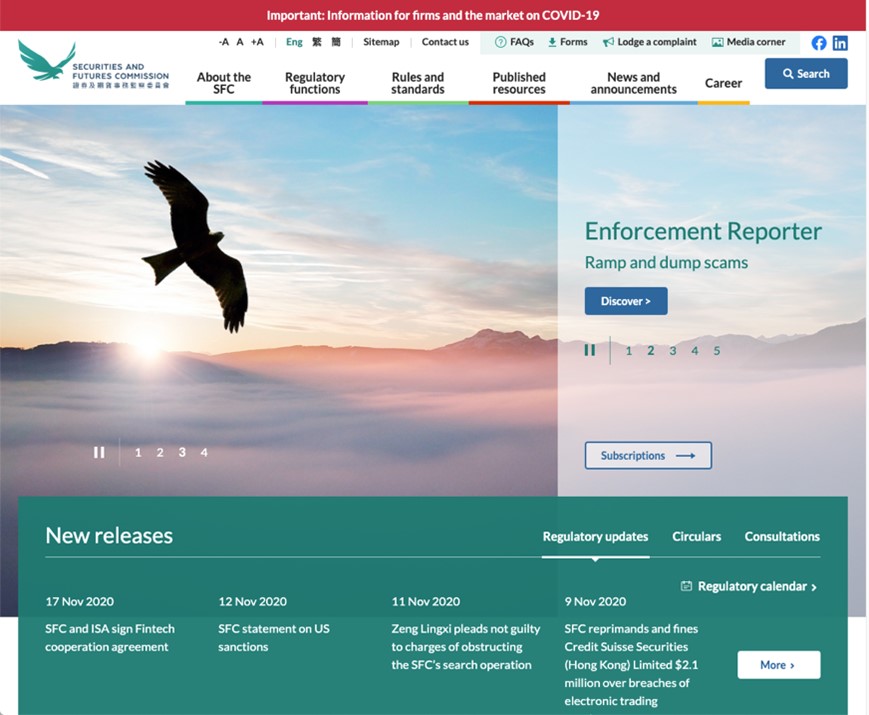Click the 17 Nov 2020 date
Image resolution: width=869 pixels, height=715 pixels.
point(80,601)
